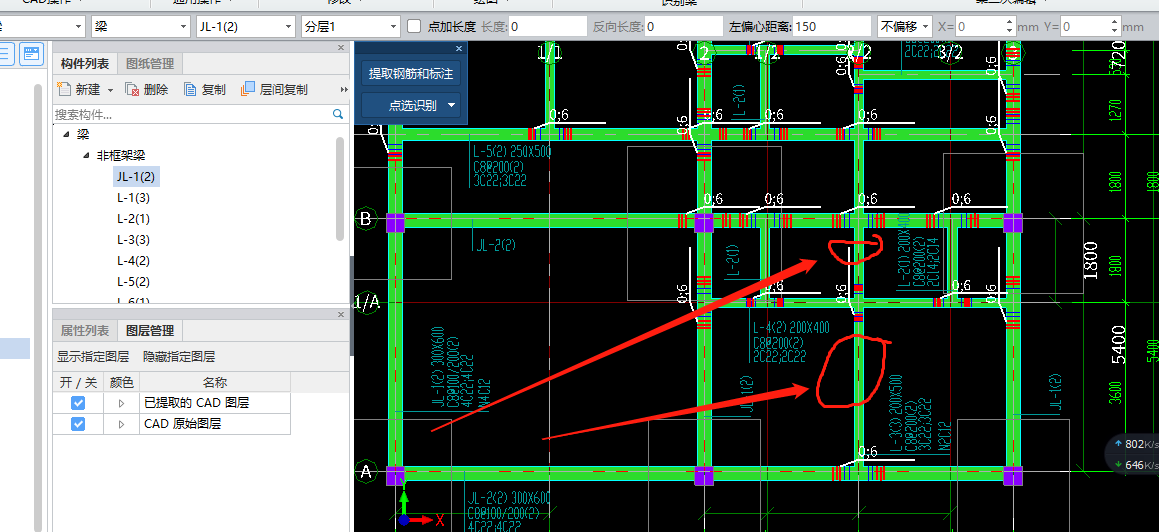Viewport: 1159px width, 532px height.
Task: Click the 搜索构件 search field
Action: [x=191, y=115]
